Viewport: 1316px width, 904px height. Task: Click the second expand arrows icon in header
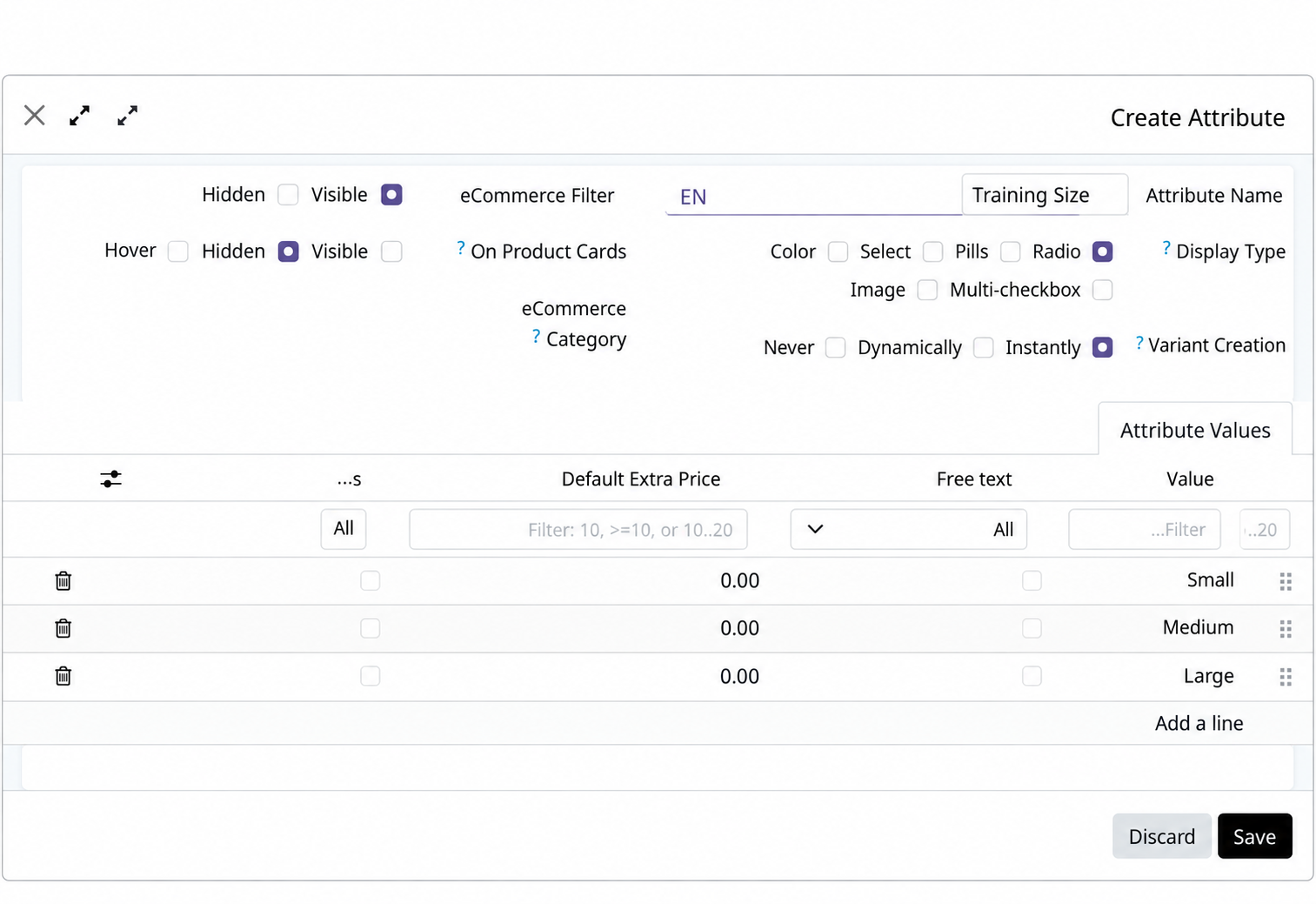tap(127, 115)
